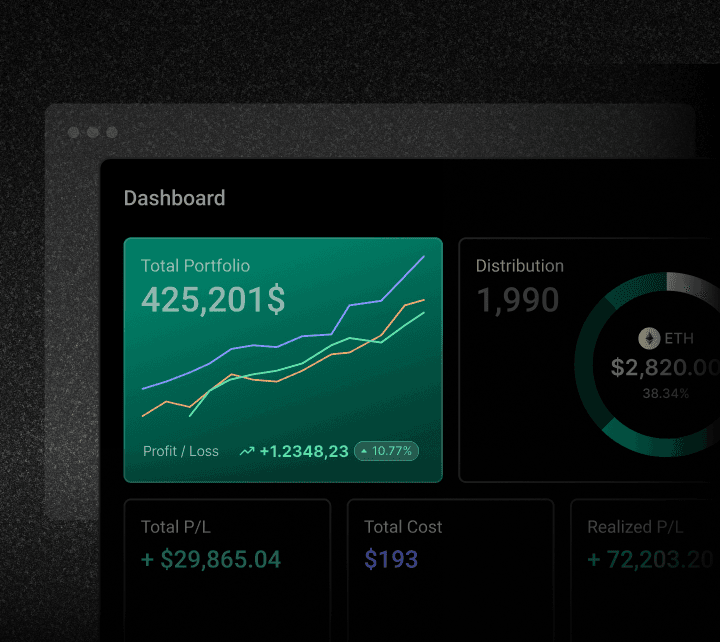Click the first window control dot
Viewport: 720px width, 642px height.
[74, 132]
